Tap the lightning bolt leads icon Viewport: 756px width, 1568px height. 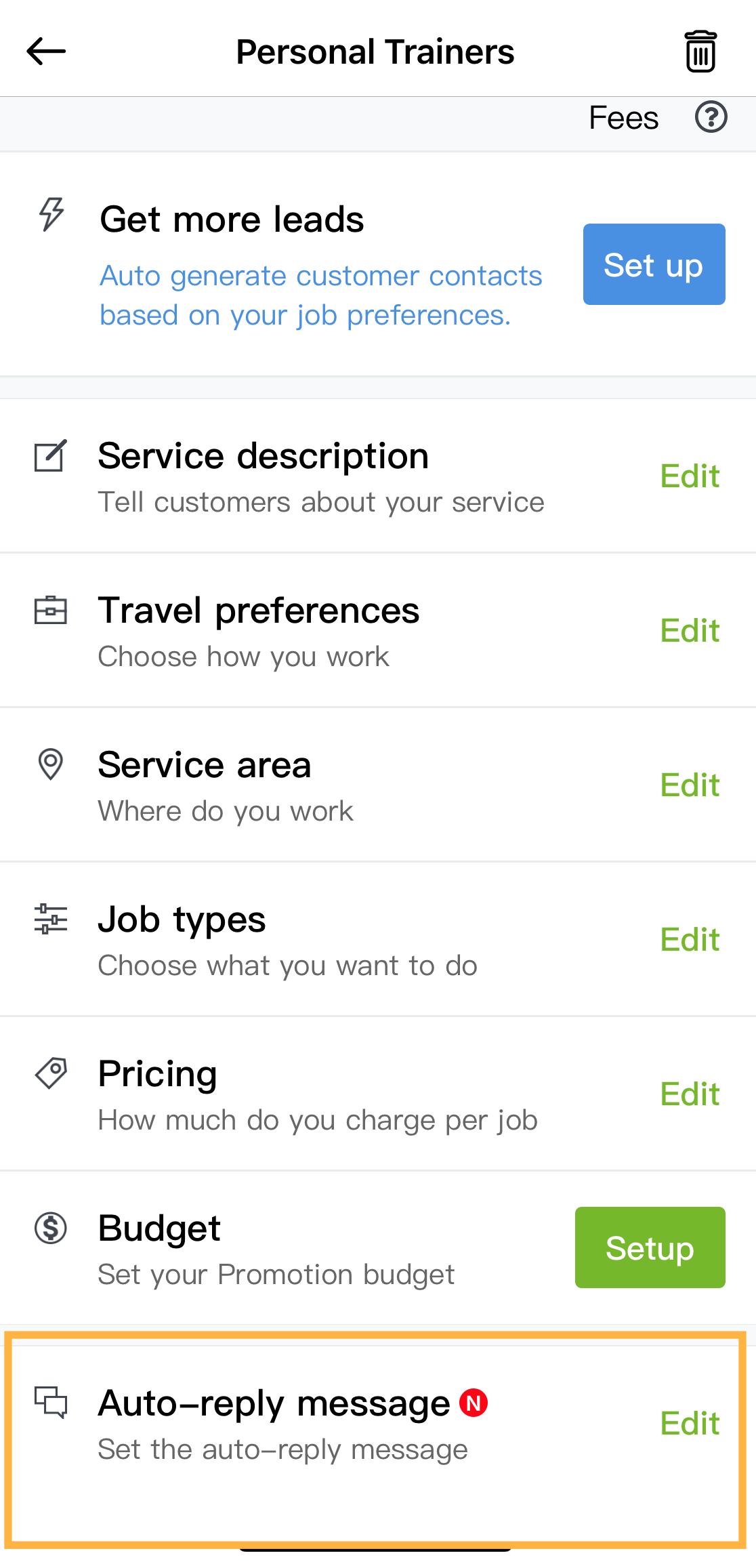pyautogui.click(x=51, y=215)
